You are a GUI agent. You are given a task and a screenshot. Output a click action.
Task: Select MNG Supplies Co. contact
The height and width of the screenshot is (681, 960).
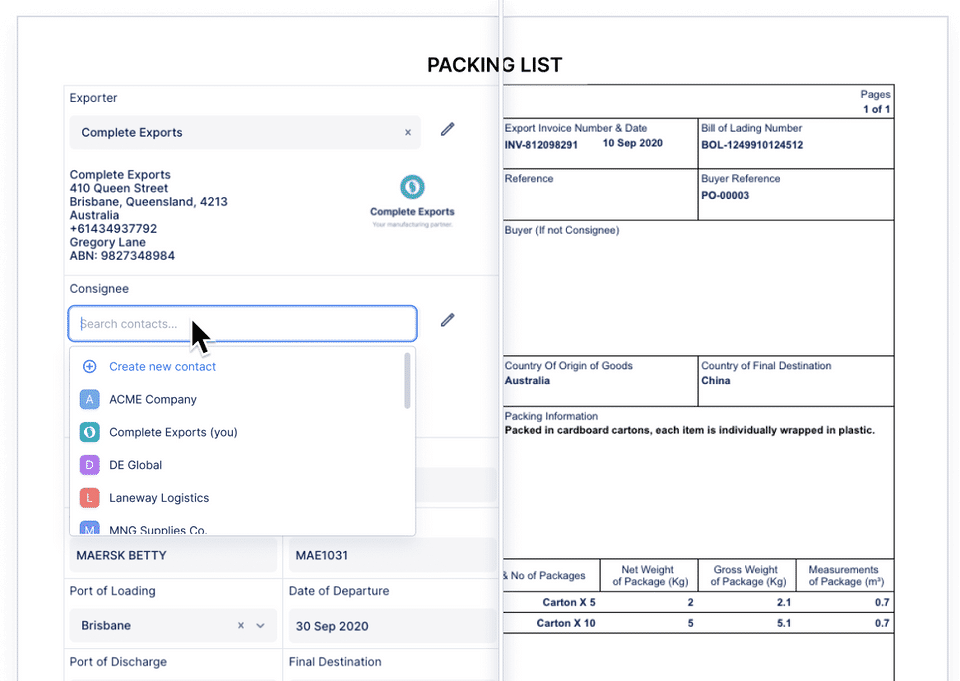coord(157,529)
